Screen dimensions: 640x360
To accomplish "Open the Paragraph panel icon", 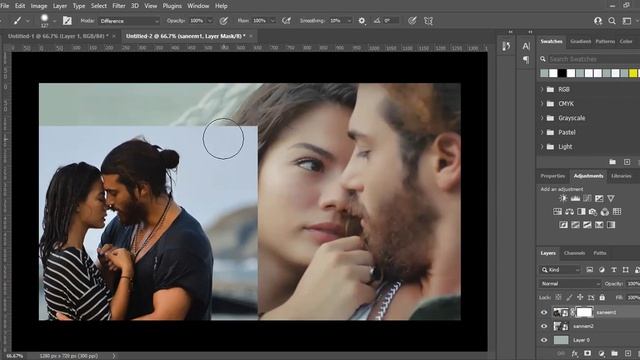I will tap(526, 60).
